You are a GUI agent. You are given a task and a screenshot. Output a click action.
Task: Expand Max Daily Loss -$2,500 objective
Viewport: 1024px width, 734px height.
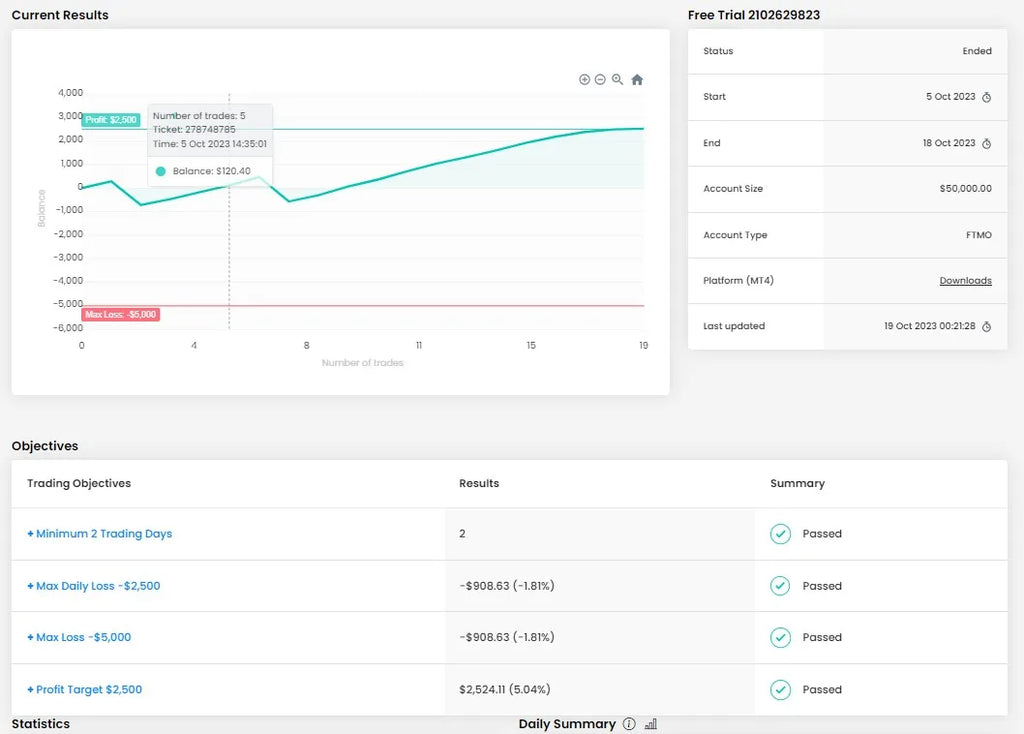click(x=93, y=586)
